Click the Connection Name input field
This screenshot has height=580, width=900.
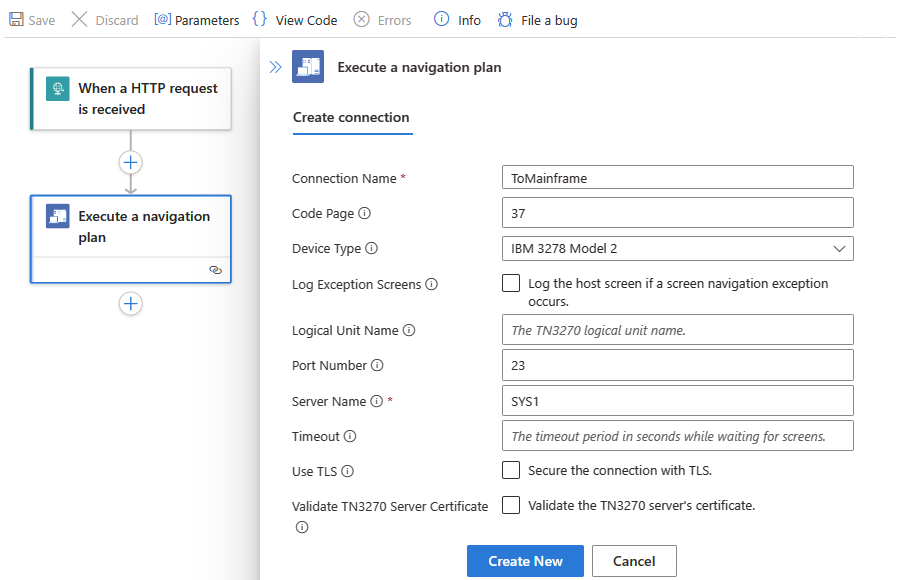point(678,177)
